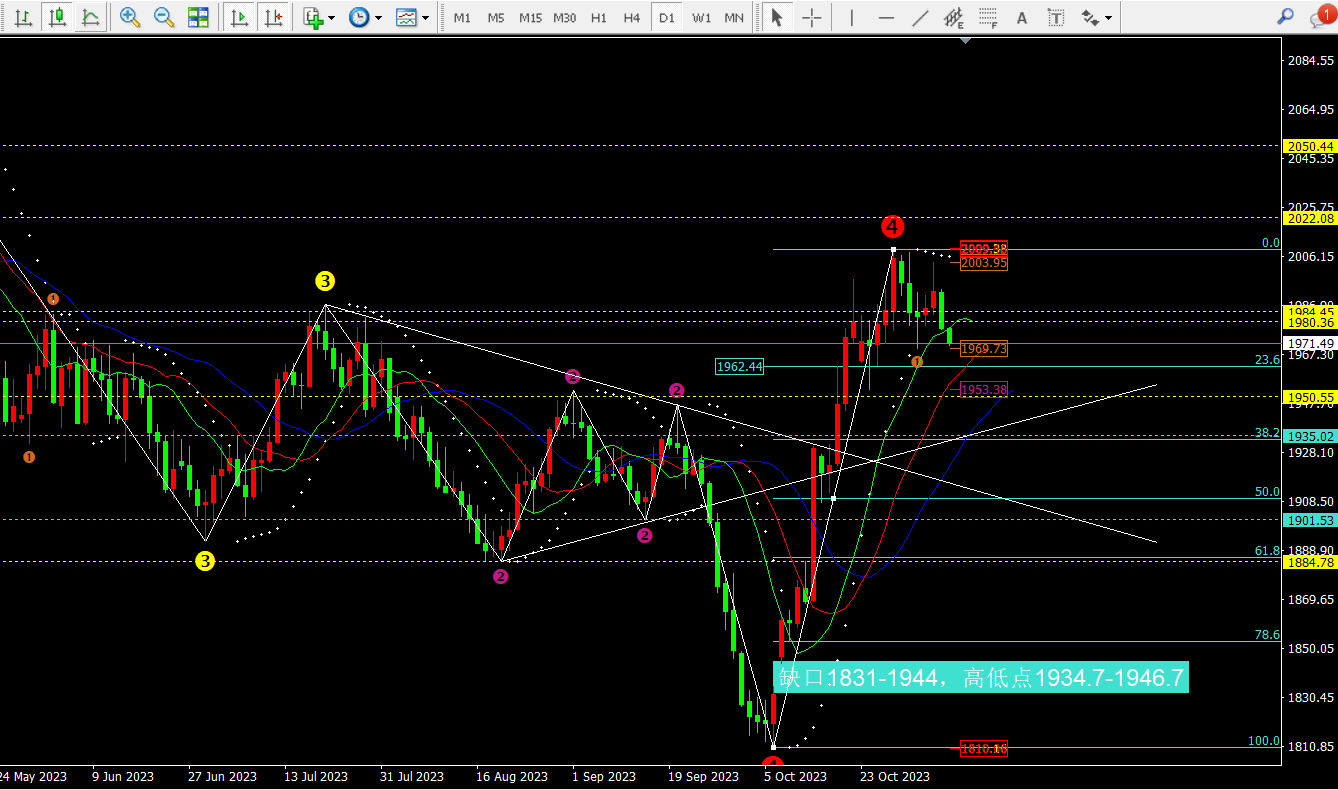
Task: Click the 5 Oct 2023 date label
Action: pyautogui.click(x=795, y=776)
